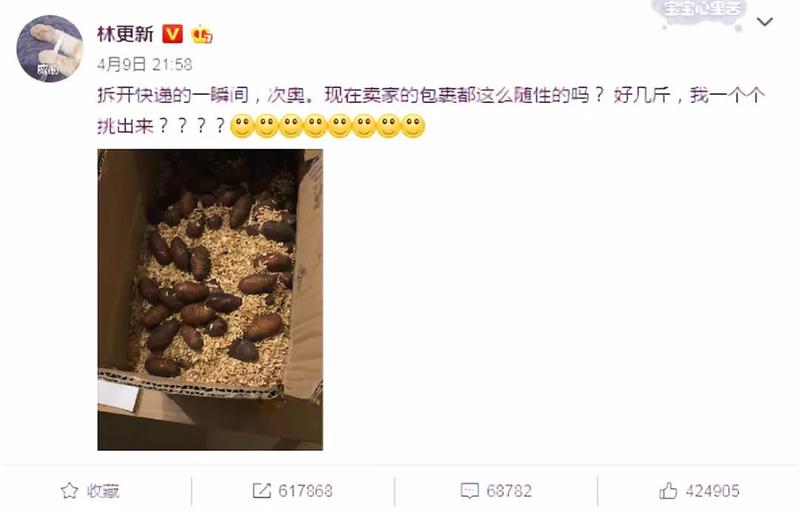
Task: Click the comment speech bubble icon
Action: [469, 491]
